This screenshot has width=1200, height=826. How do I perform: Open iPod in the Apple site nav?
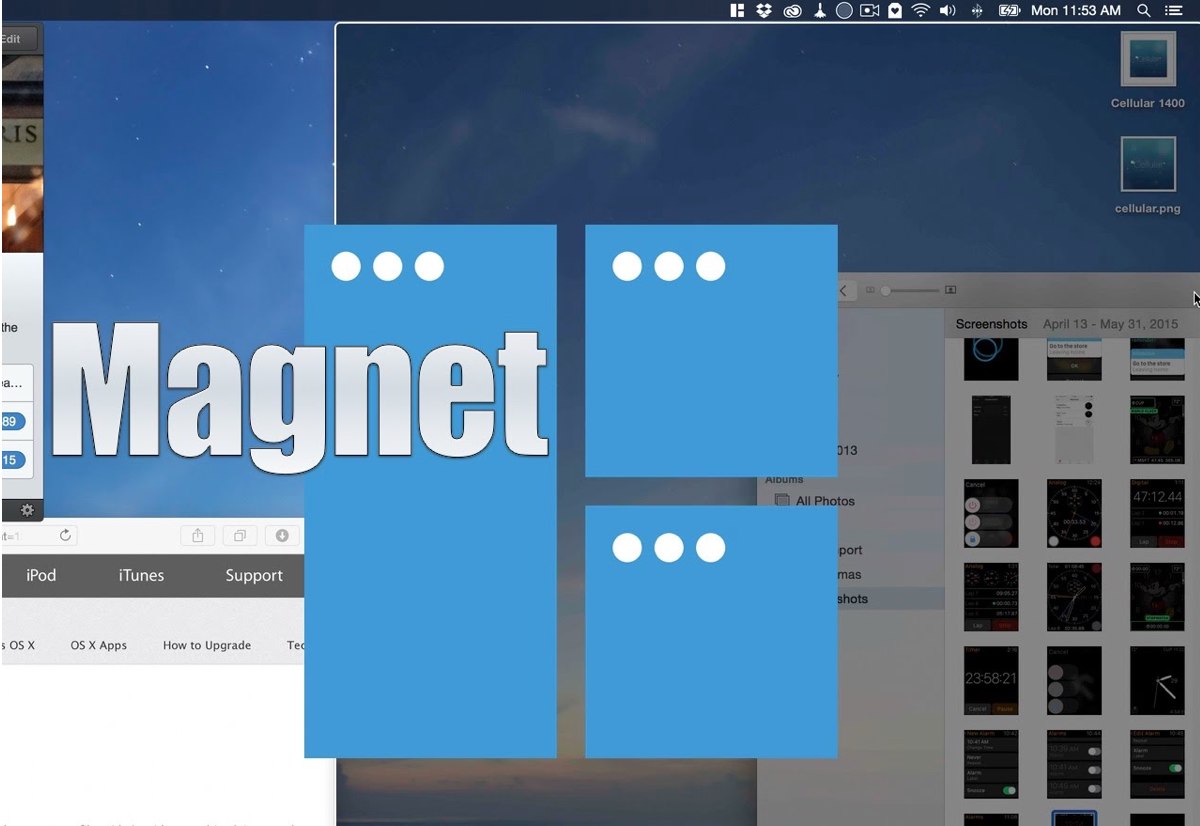(41, 575)
